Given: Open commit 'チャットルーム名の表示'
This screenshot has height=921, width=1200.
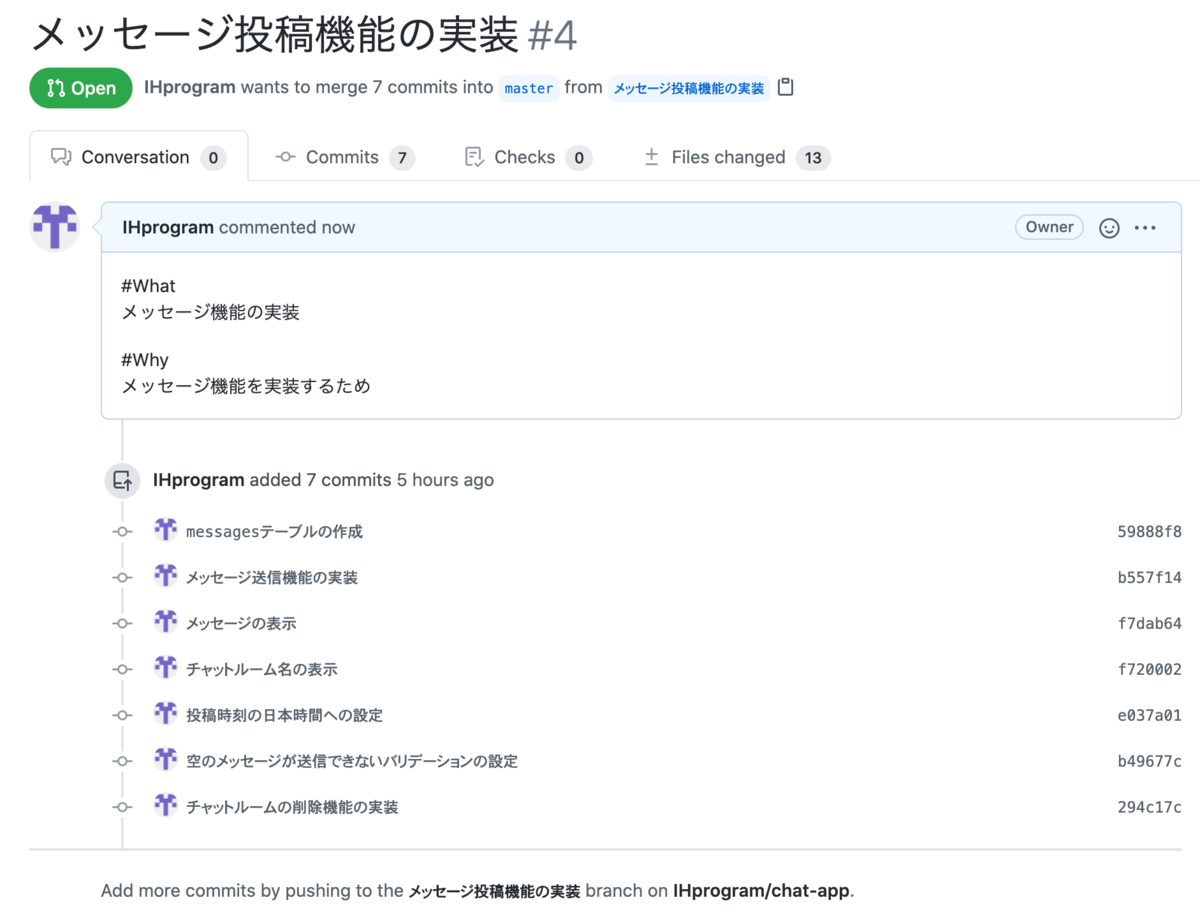Looking at the screenshot, I should 262,670.
